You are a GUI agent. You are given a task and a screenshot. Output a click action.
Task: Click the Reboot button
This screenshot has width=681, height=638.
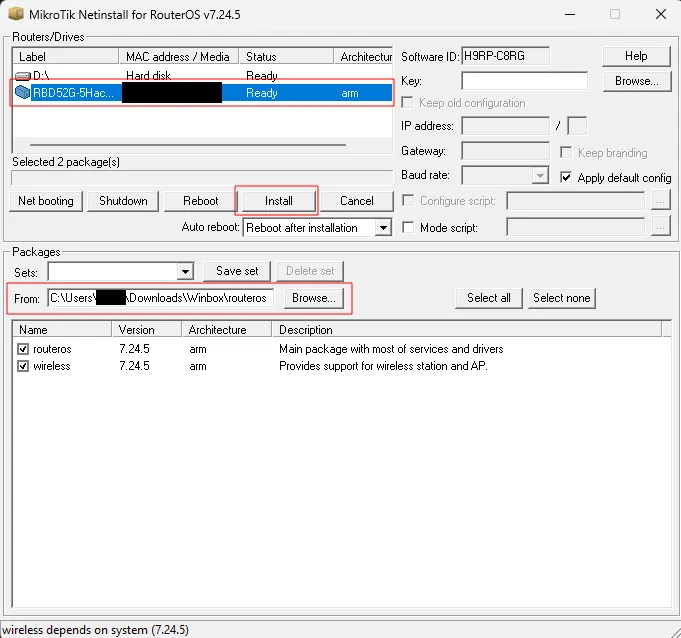coord(200,201)
